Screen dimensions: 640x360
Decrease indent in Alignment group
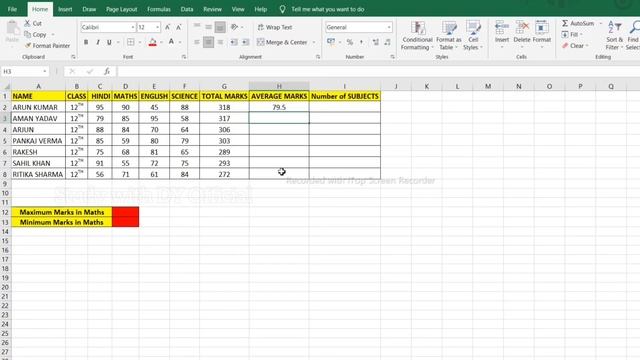coord(234,42)
